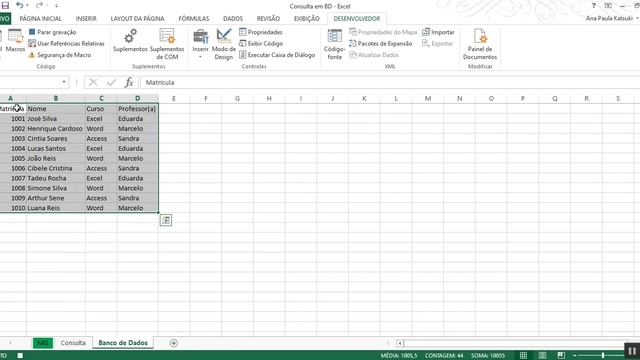Click Pacotes de Expansão
Image resolution: width=640 pixels, height=360 pixels.
(x=381, y=43)
